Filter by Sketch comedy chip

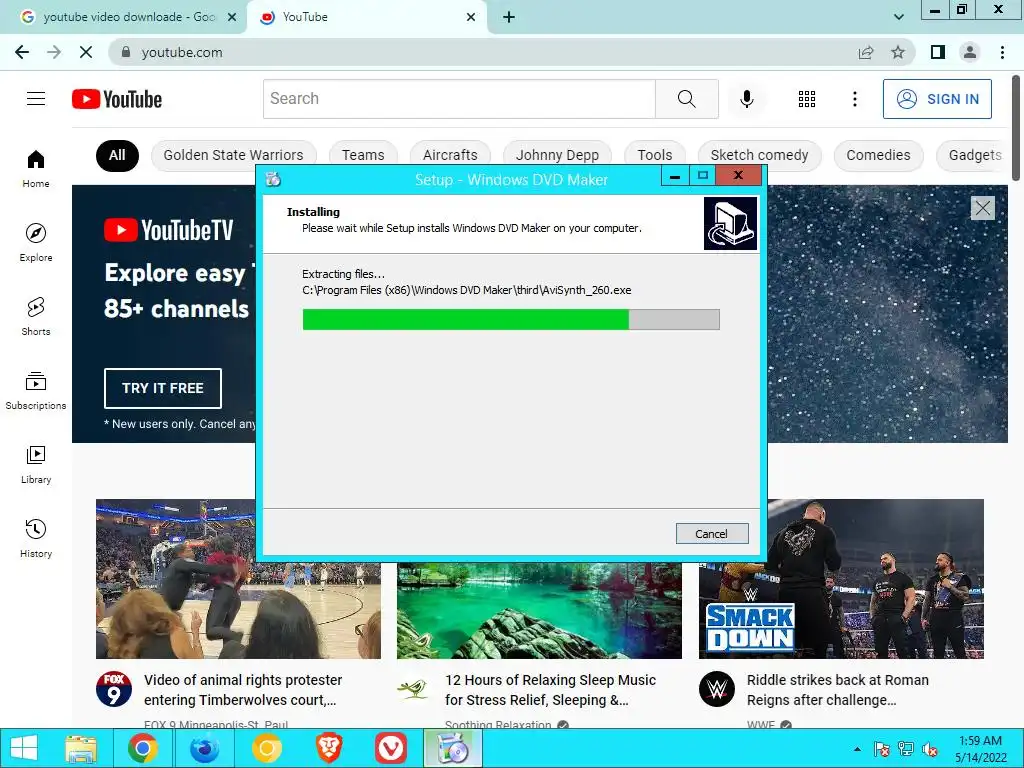(x=759, y=155)
